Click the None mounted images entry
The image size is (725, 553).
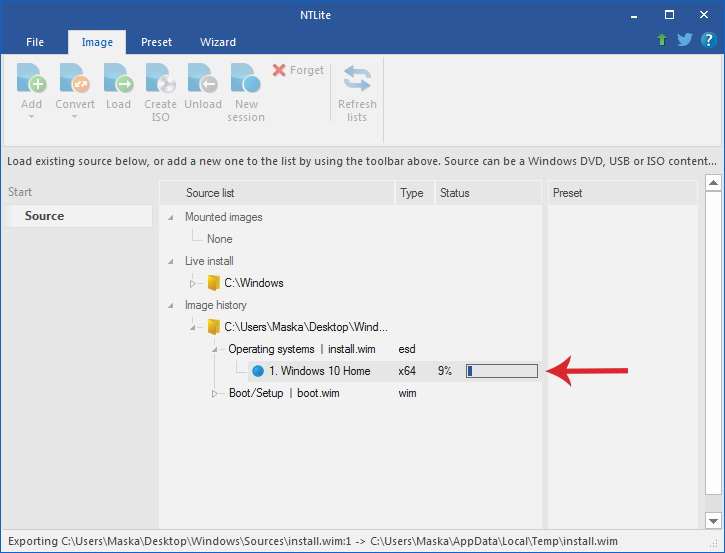tap(220, 239)
